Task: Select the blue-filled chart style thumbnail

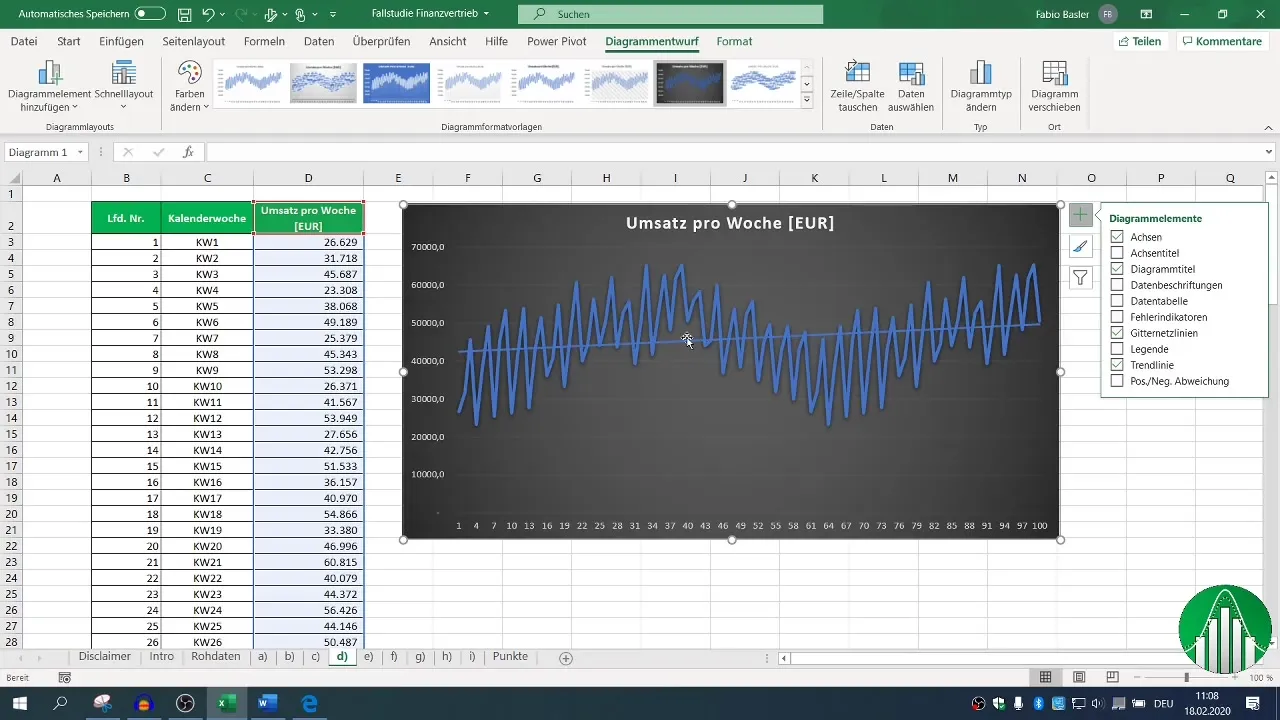Action: click(396, 83)
